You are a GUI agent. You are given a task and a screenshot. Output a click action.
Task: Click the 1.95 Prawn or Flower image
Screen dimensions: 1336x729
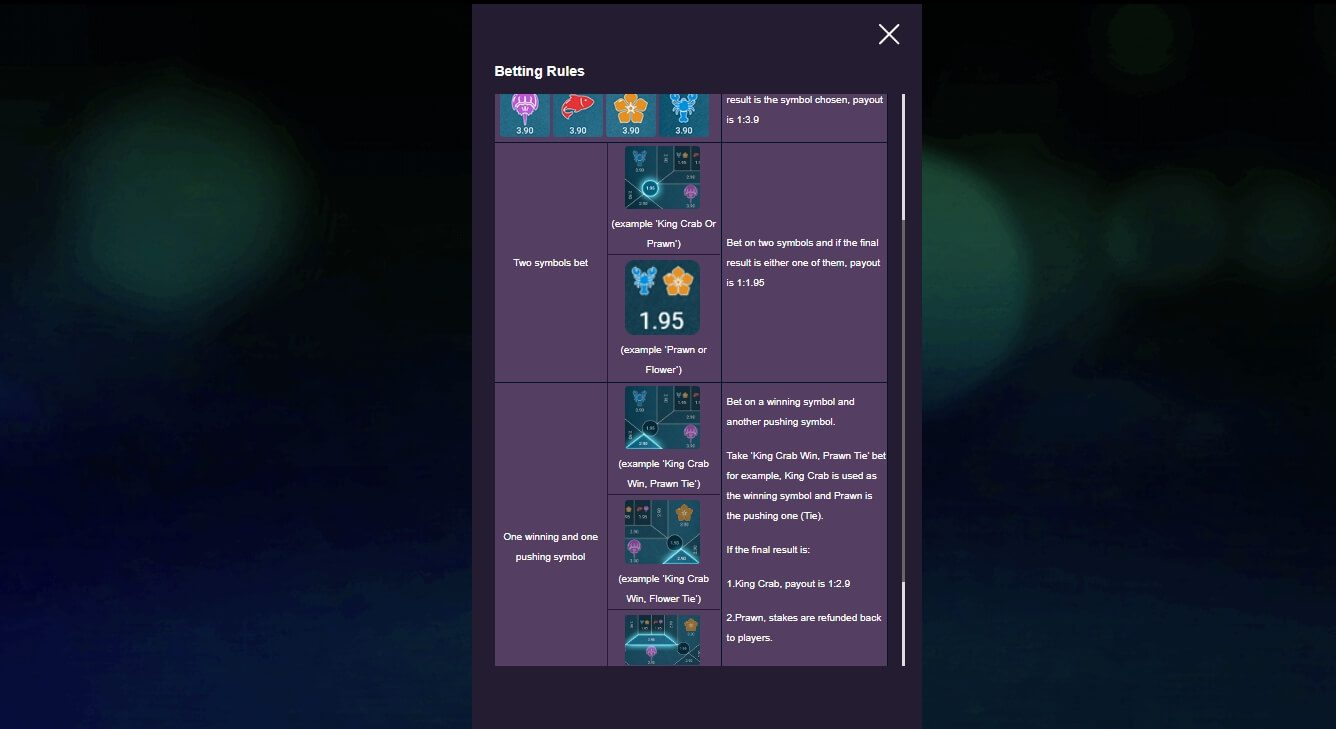662,298
